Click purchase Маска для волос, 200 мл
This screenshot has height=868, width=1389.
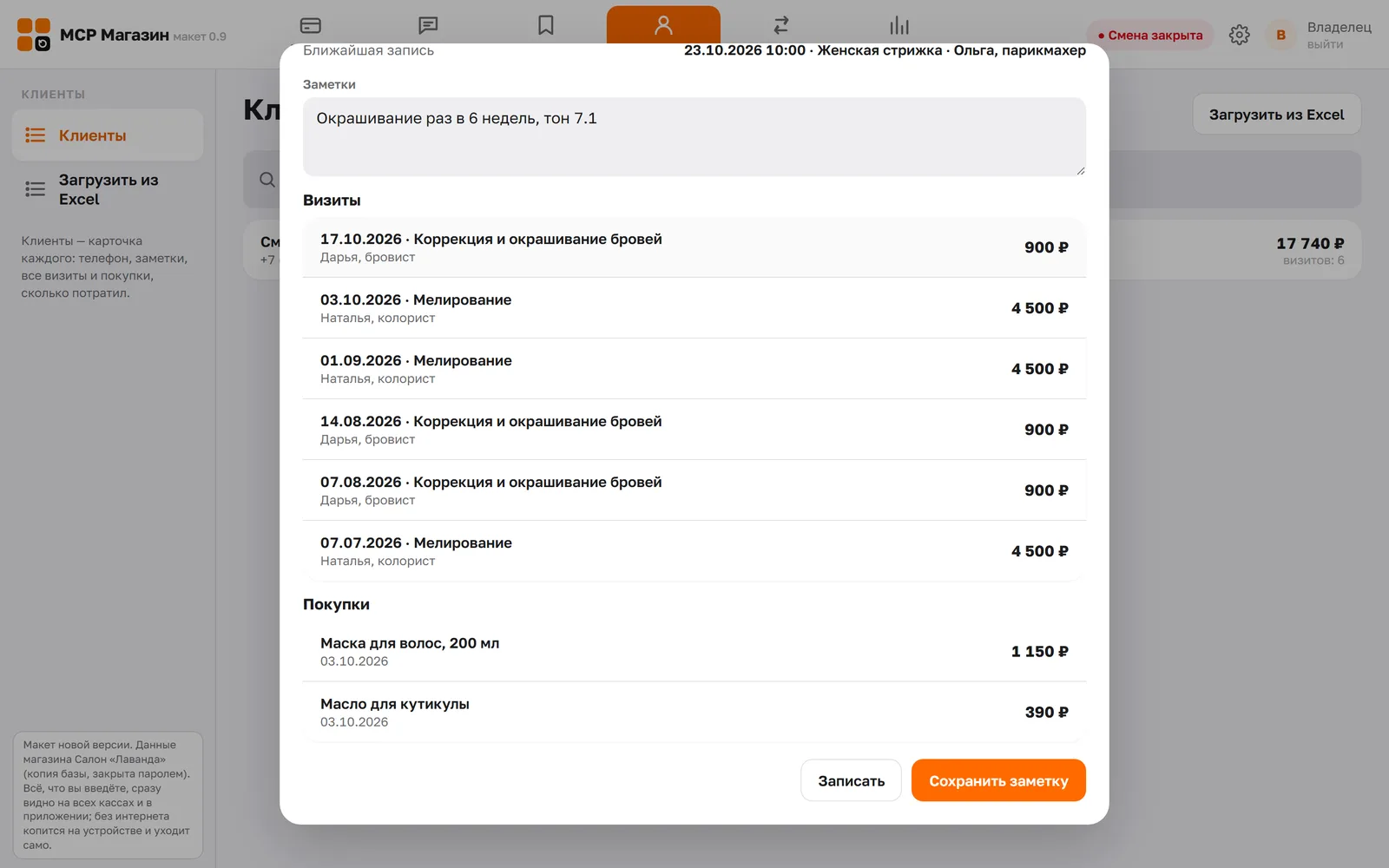tap(694, 651)
